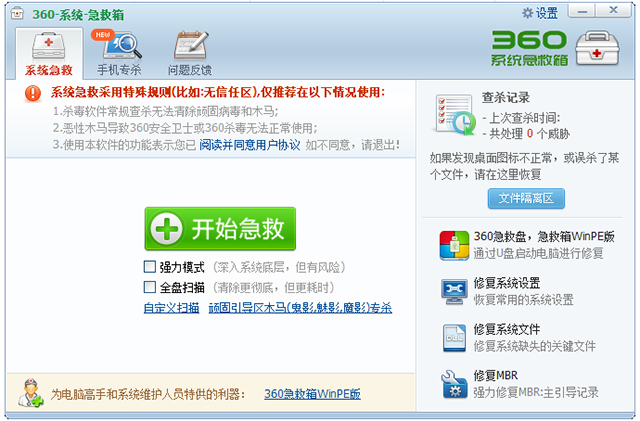This screenshot has height=421, width=640.
Task: Click the red warning exclamation icon
Action: tap(33, 93)
